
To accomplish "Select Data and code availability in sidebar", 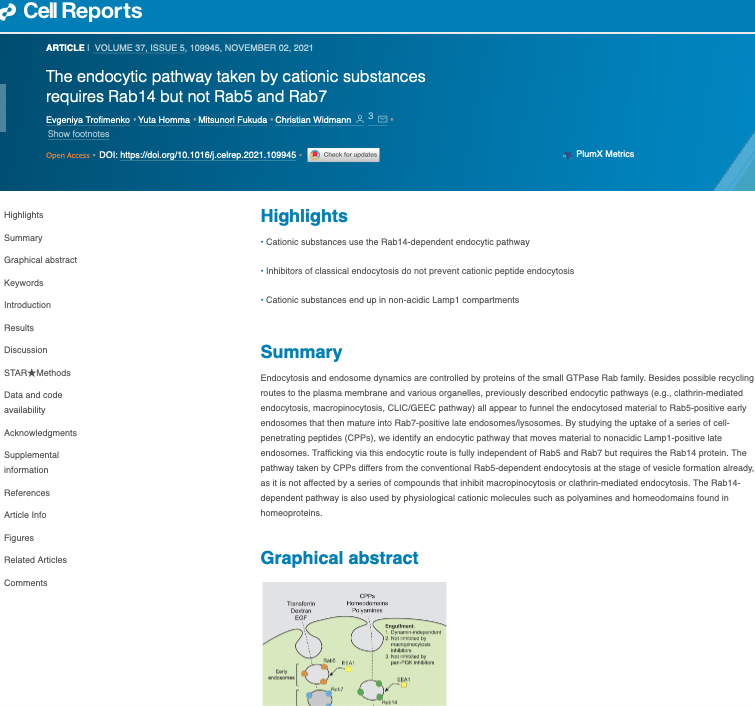I will tap(33, 402).
